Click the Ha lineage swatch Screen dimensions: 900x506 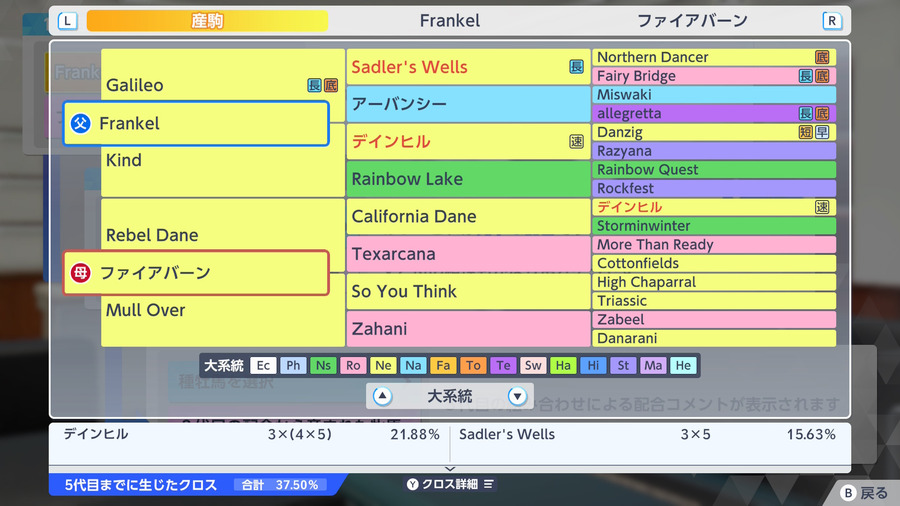[x=563, y=365]
